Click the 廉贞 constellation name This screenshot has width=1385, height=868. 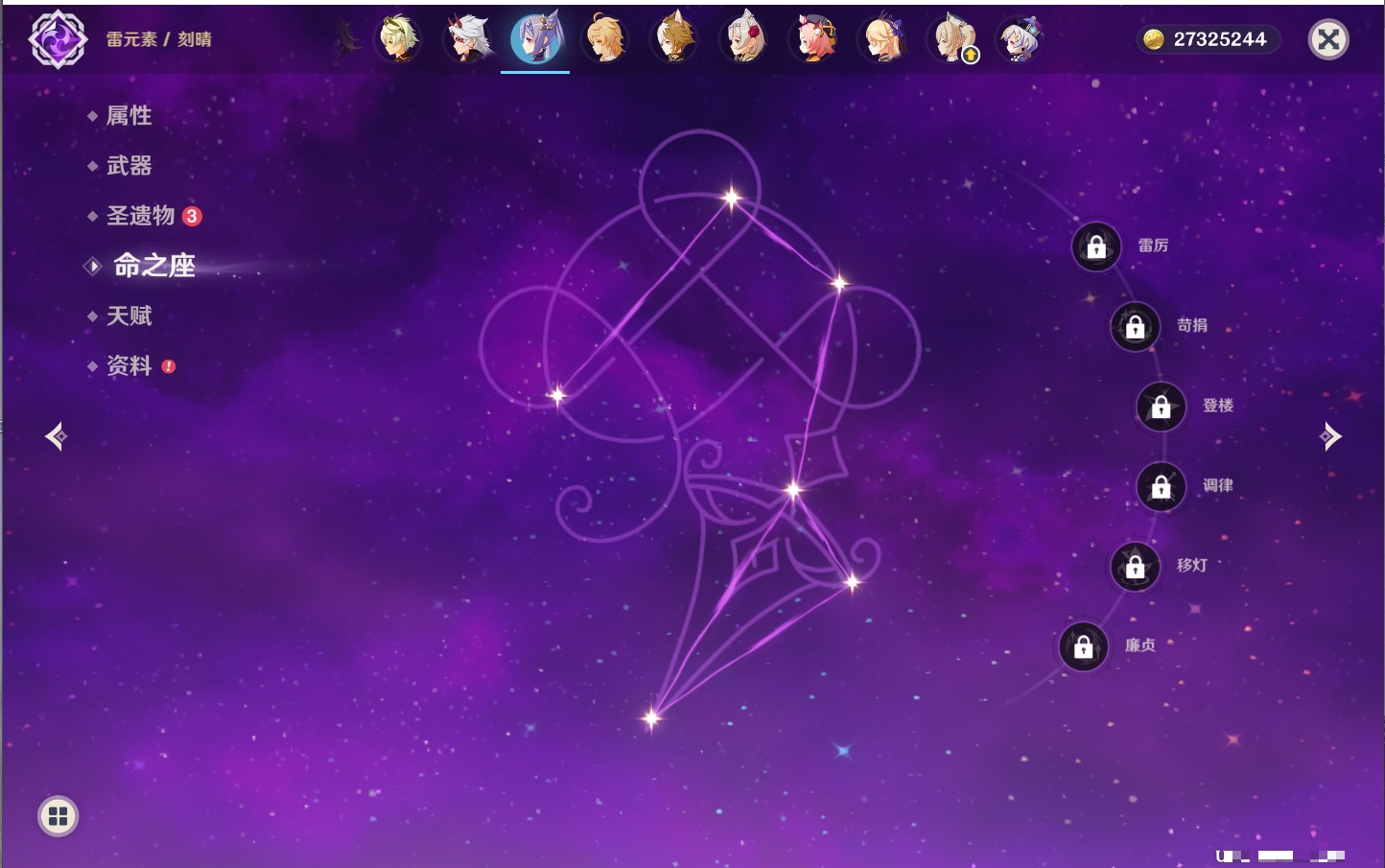pyautogui.click(x=1140, y=645)
